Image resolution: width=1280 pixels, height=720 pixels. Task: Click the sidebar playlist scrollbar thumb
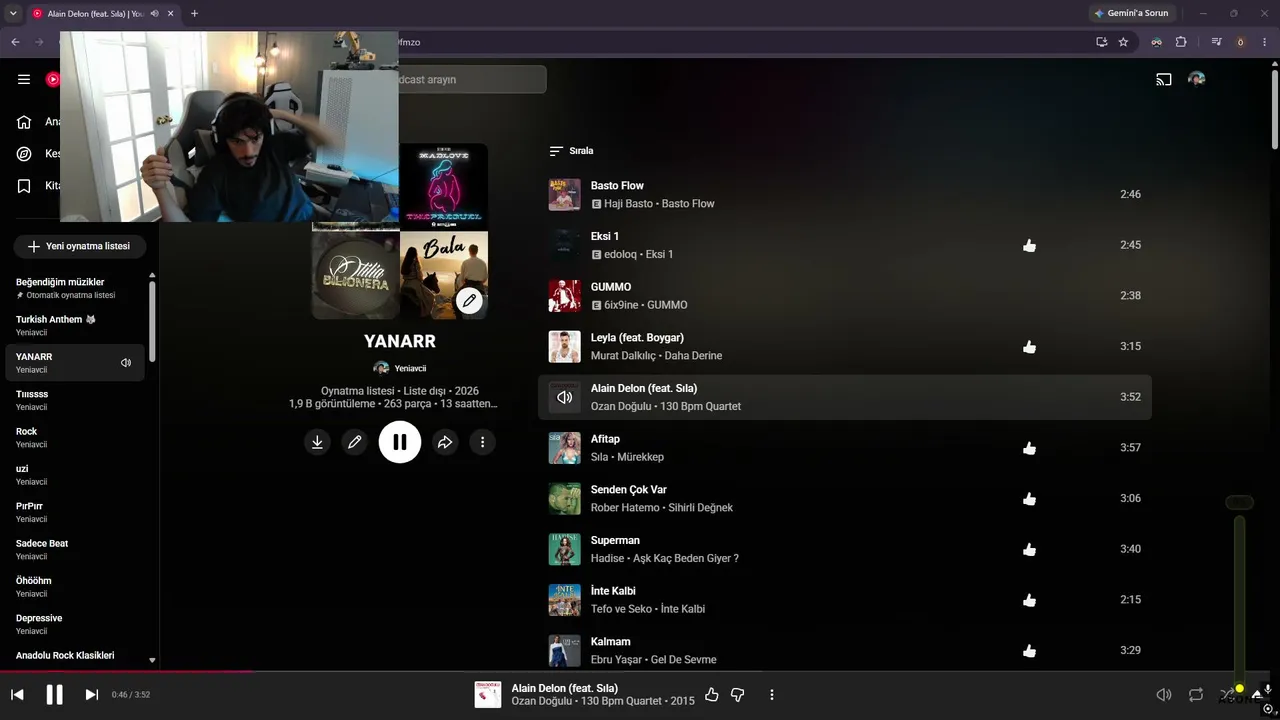152,320
